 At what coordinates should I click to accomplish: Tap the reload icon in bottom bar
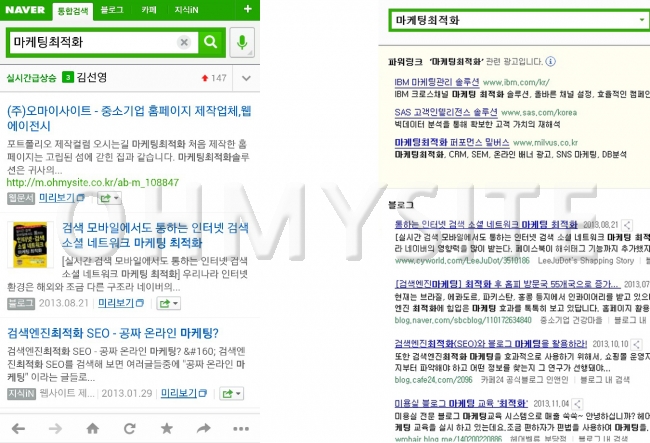[x=130, y=428]
